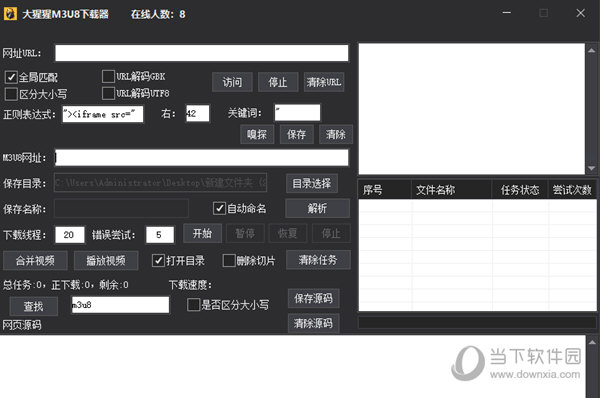Click the 合并视频 button

click(35, 261)
